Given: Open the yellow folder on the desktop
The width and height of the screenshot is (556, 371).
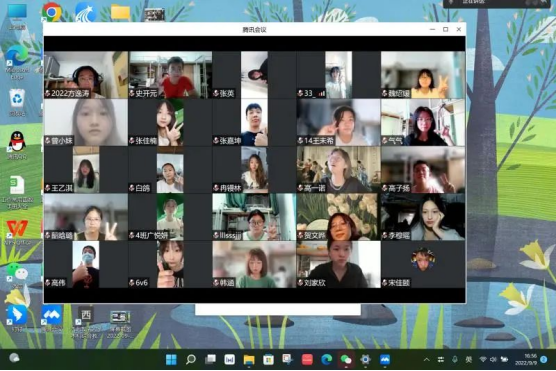Looking at the screenshot, I should pos(120,12).
